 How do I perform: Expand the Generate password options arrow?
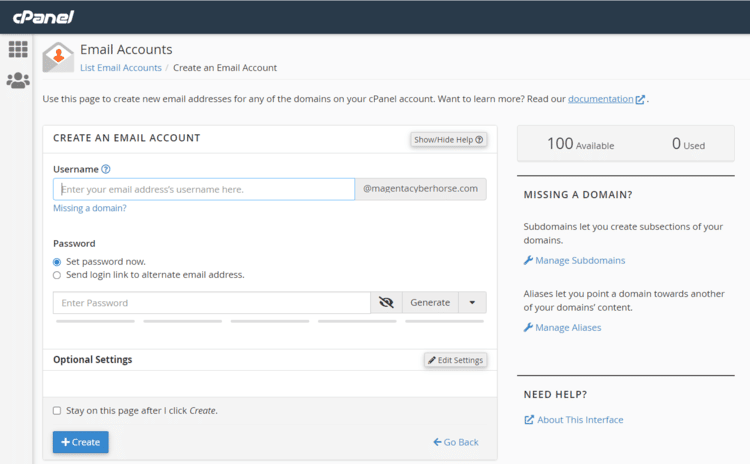click(472, 303)
